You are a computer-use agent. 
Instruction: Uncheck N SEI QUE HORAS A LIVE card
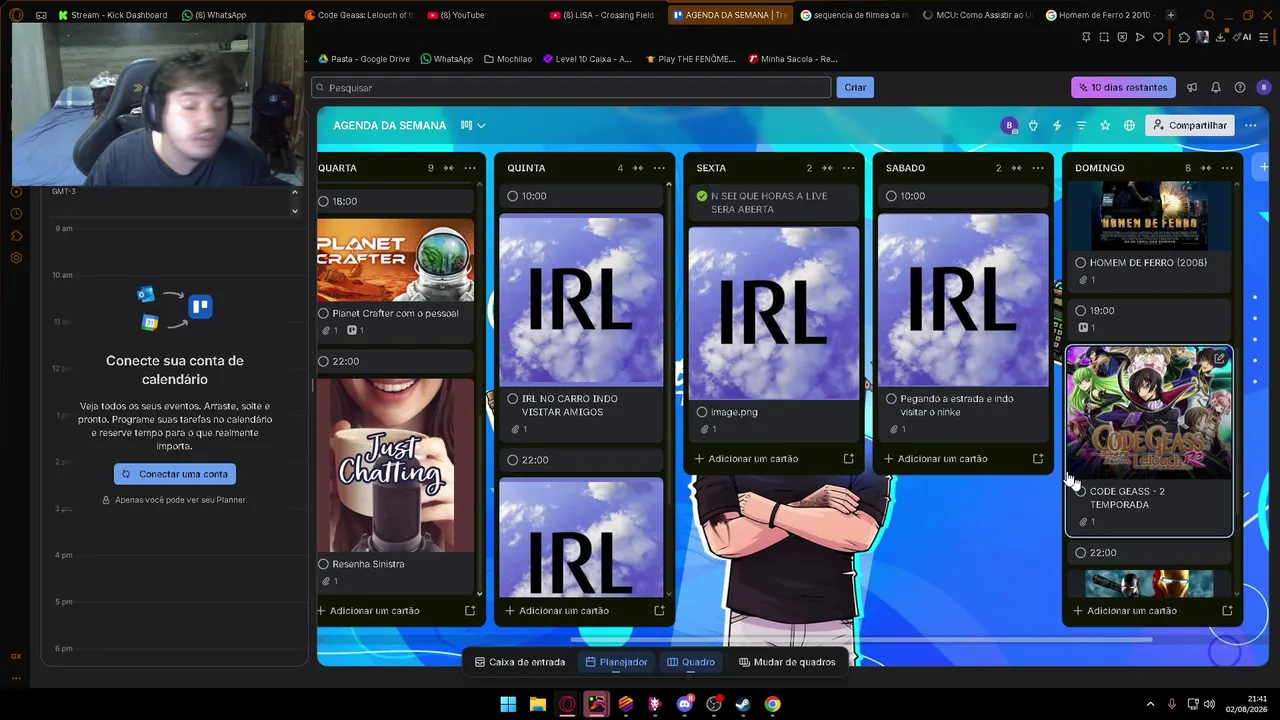(702, 196)
